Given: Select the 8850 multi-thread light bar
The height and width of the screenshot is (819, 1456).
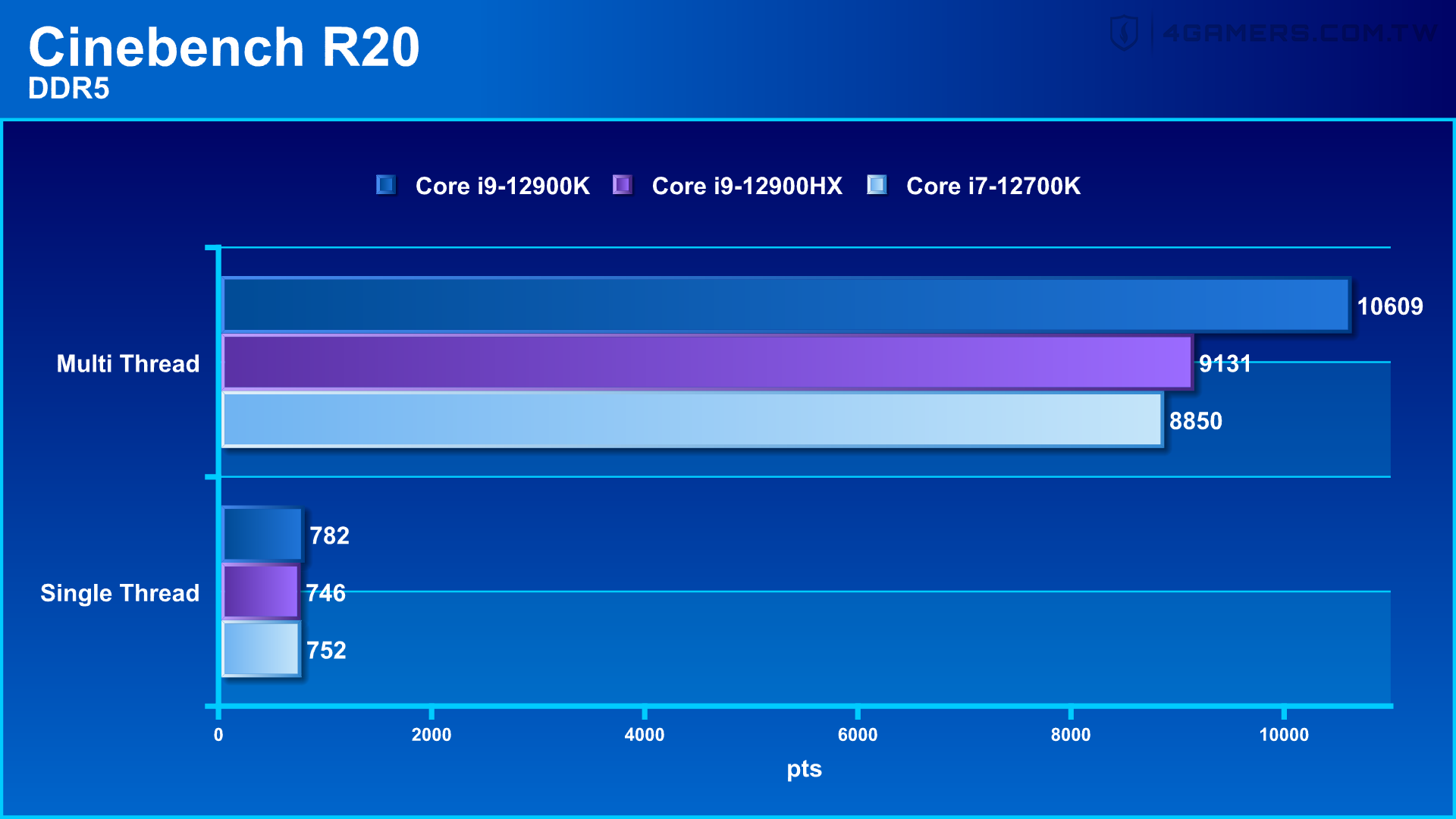Looking at the screenshot, I should pyautogui.click(x=692, y=419).
